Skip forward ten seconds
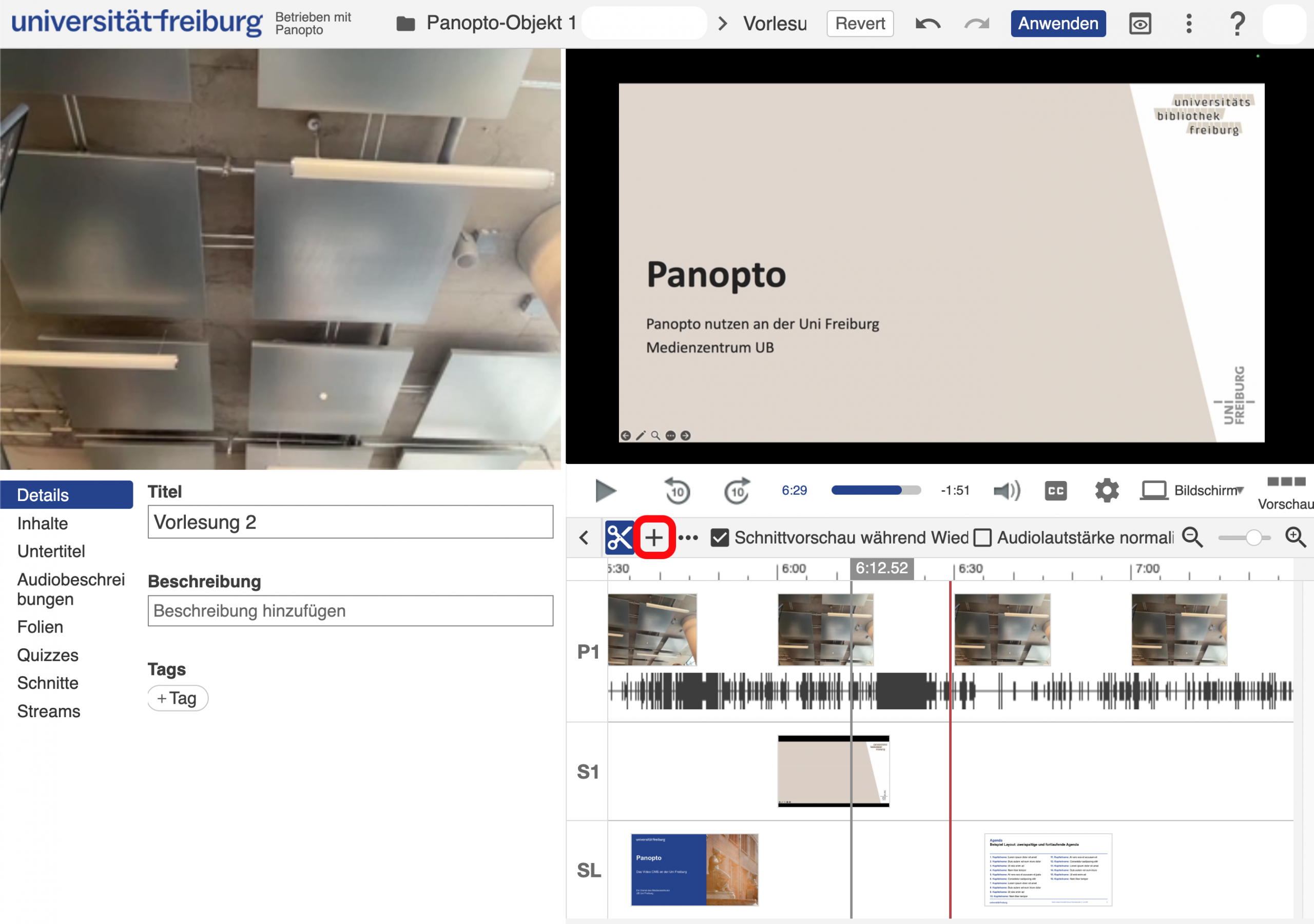The width and height of the screenshot is (1314, 924). 737,491
